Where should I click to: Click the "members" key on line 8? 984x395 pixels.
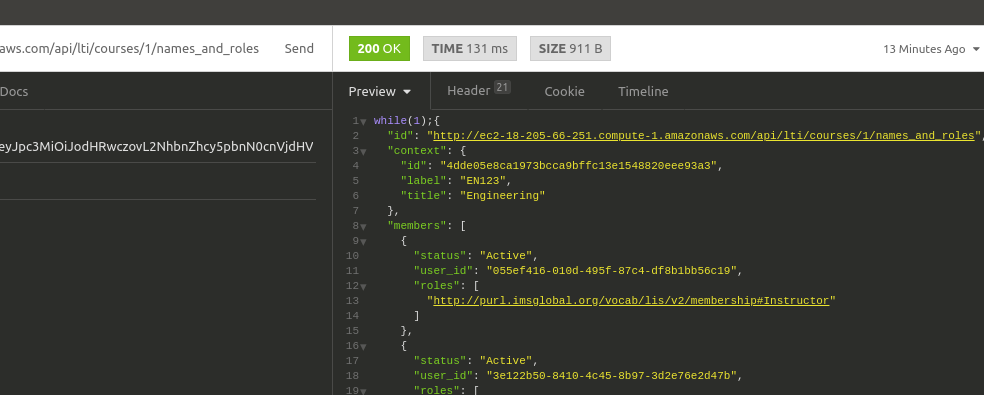(417, 225)
